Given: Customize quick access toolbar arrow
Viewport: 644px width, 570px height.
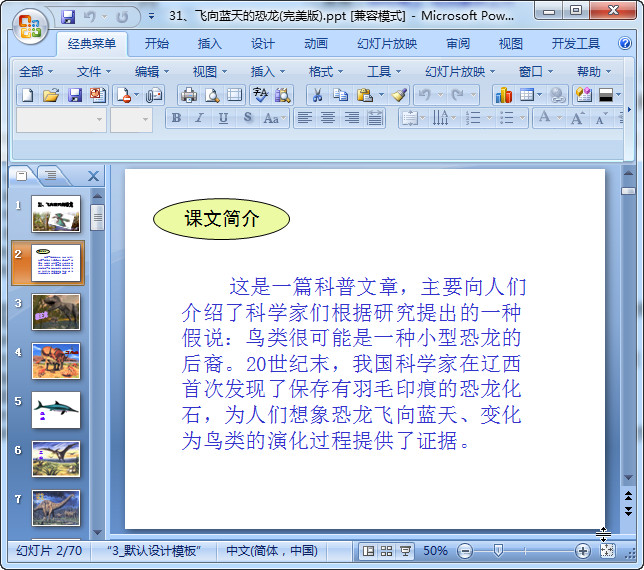Looking at the screenshot, I should [x=152, y=16].
